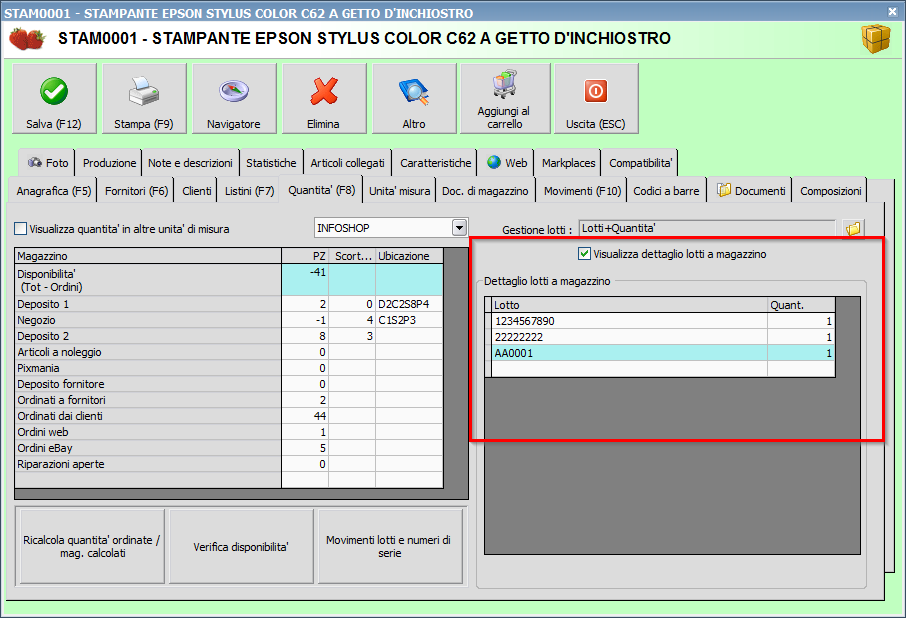
Task: Open the Codici a barre tab
Action: coord(666,191)
